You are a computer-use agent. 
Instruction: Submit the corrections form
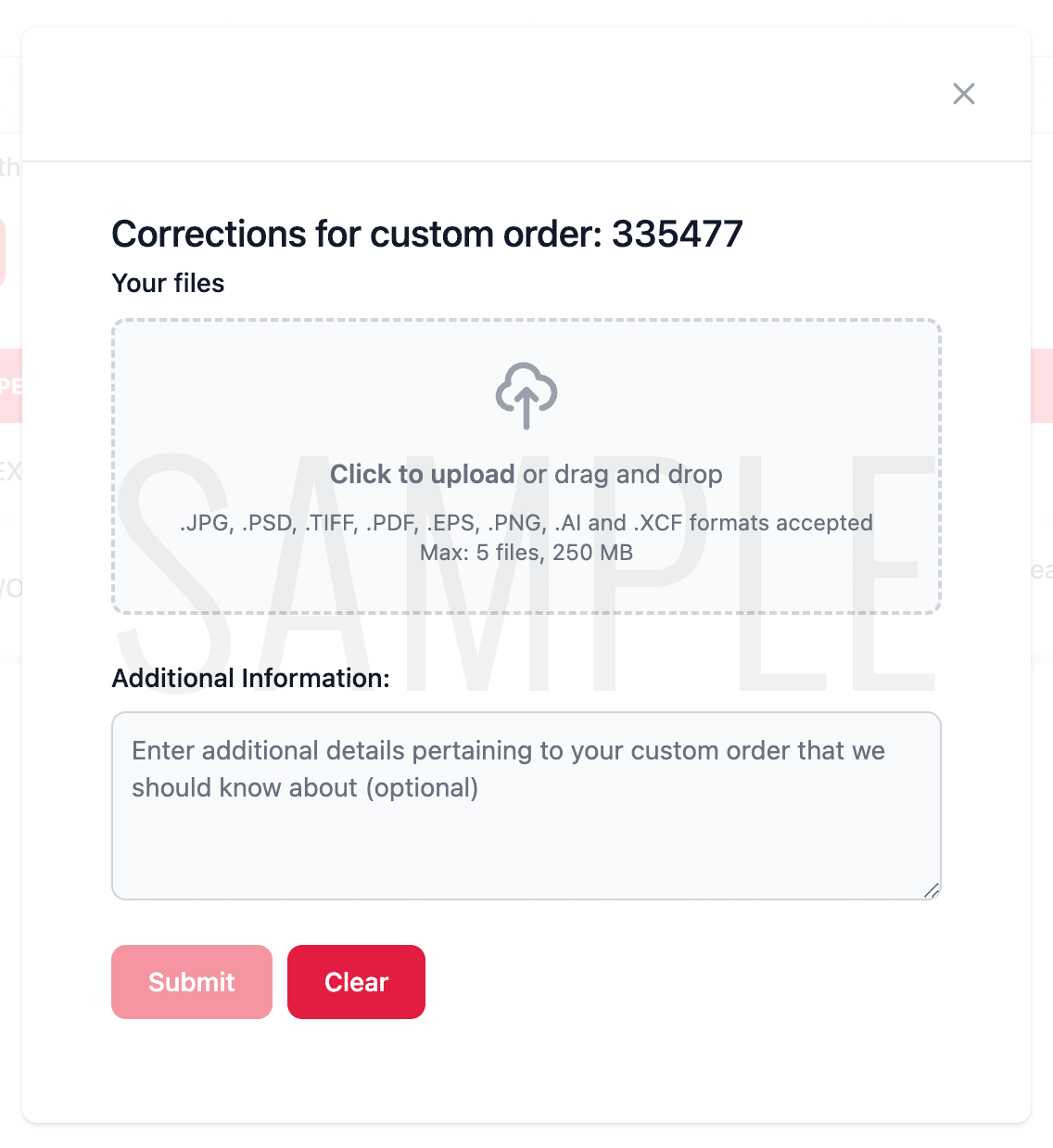point(192,982)
